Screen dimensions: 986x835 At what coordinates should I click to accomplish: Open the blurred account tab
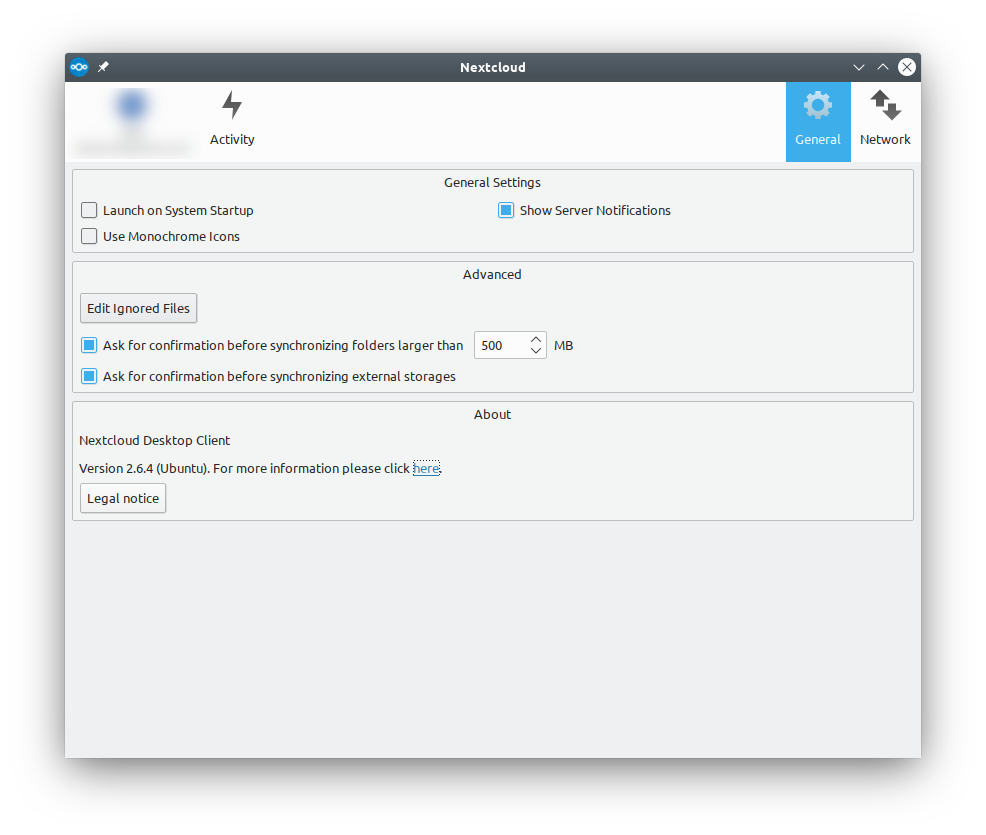(x=132, y=121)
